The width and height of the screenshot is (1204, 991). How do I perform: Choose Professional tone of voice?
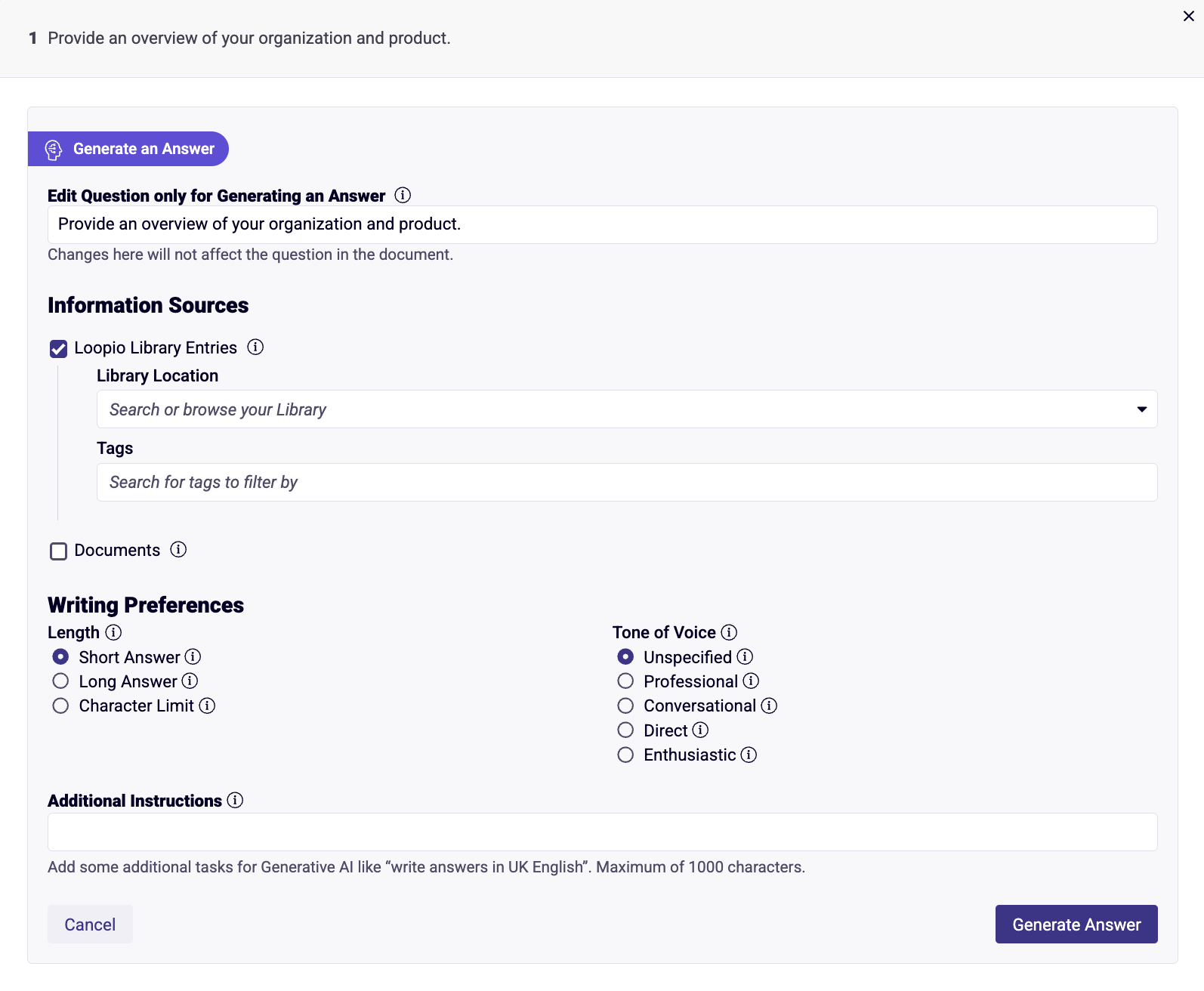pyautogui.click(x=625, y=681)
